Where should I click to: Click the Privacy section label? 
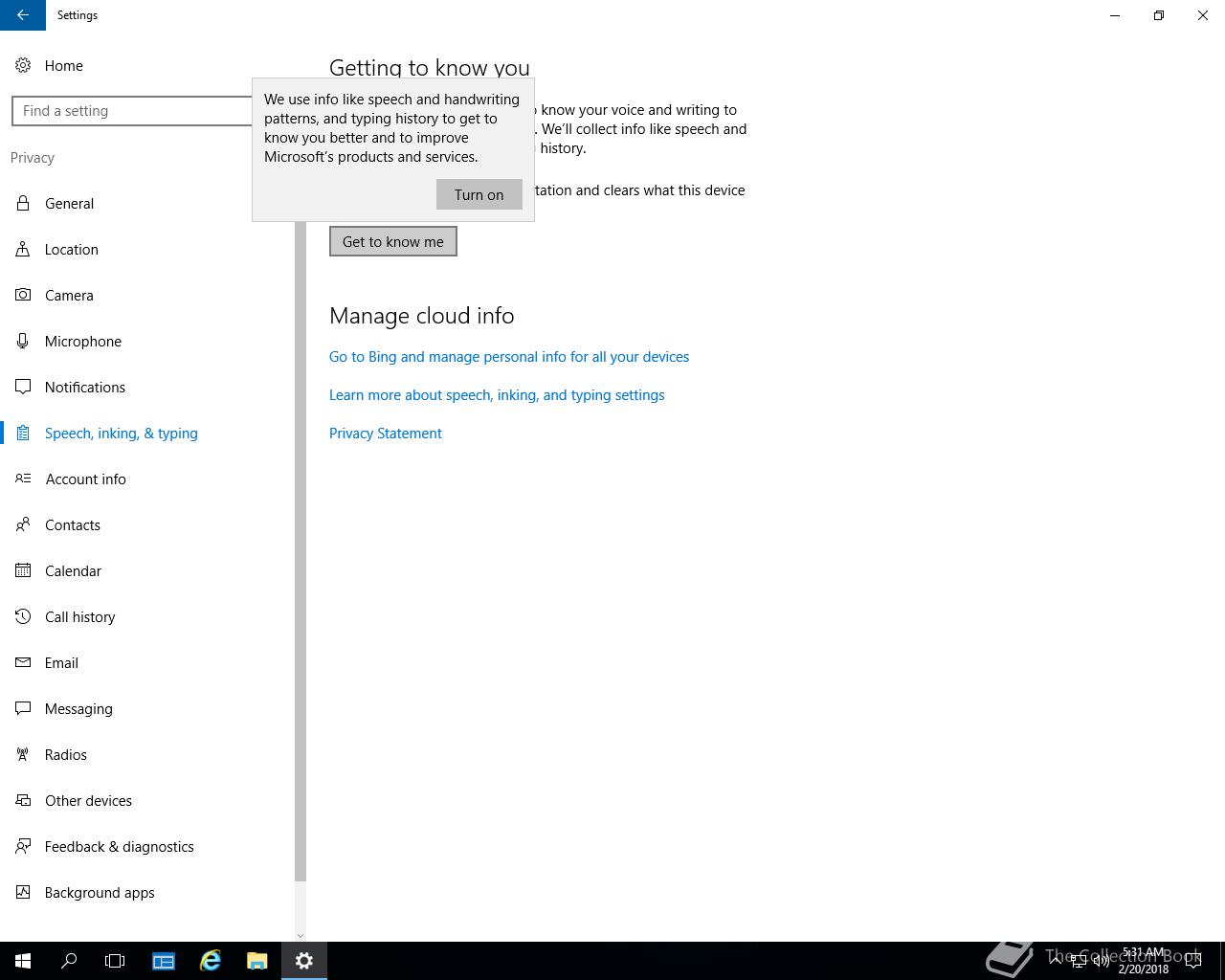click(x=33, y=158)
